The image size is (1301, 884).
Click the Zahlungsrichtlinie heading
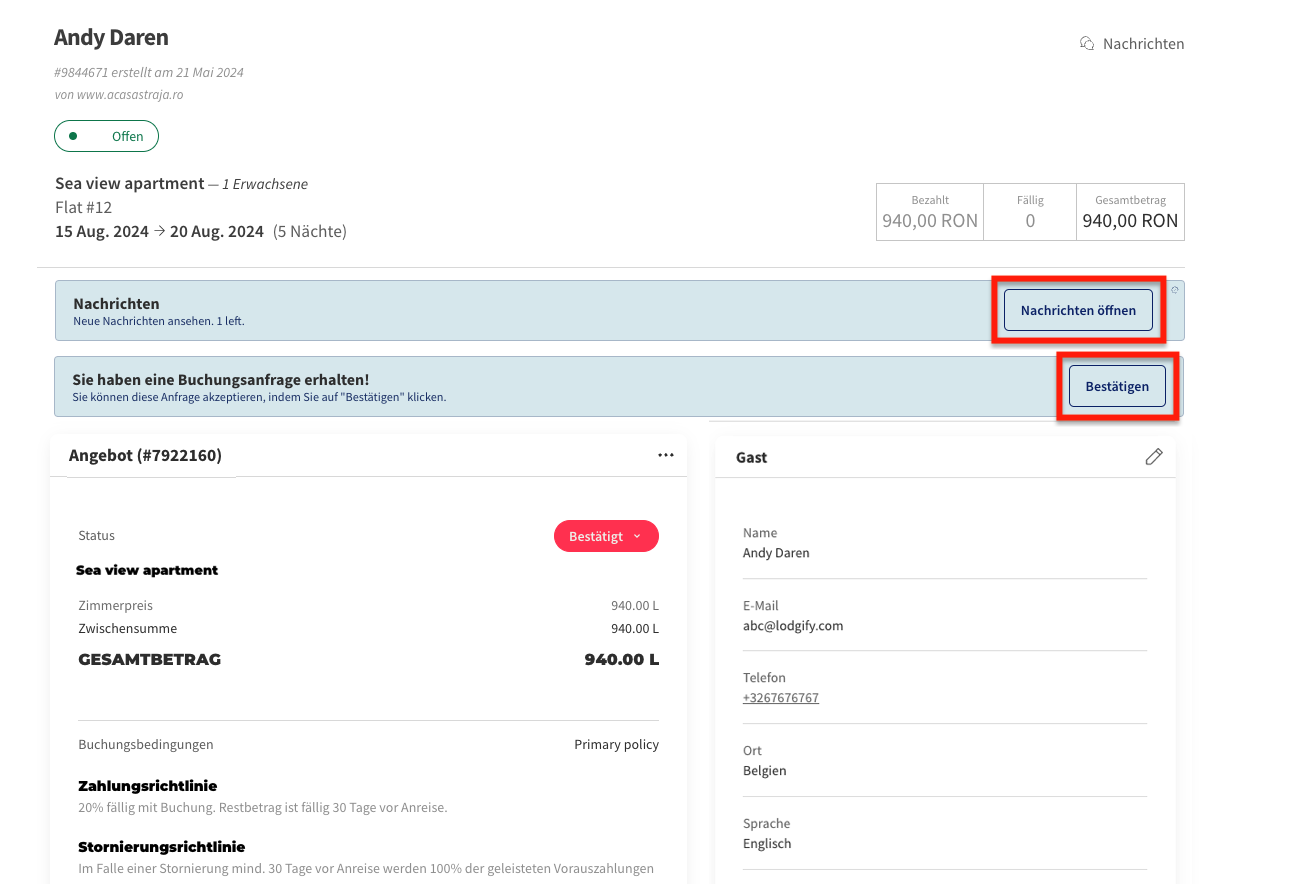(x=148, y=786)
